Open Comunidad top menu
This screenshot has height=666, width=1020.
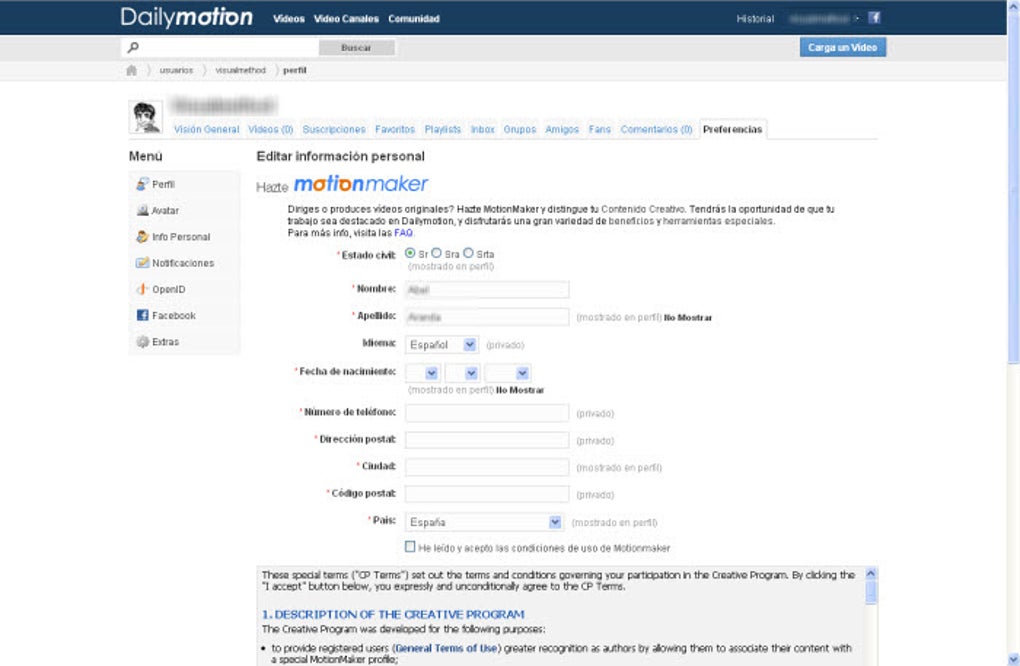(414, 19)
